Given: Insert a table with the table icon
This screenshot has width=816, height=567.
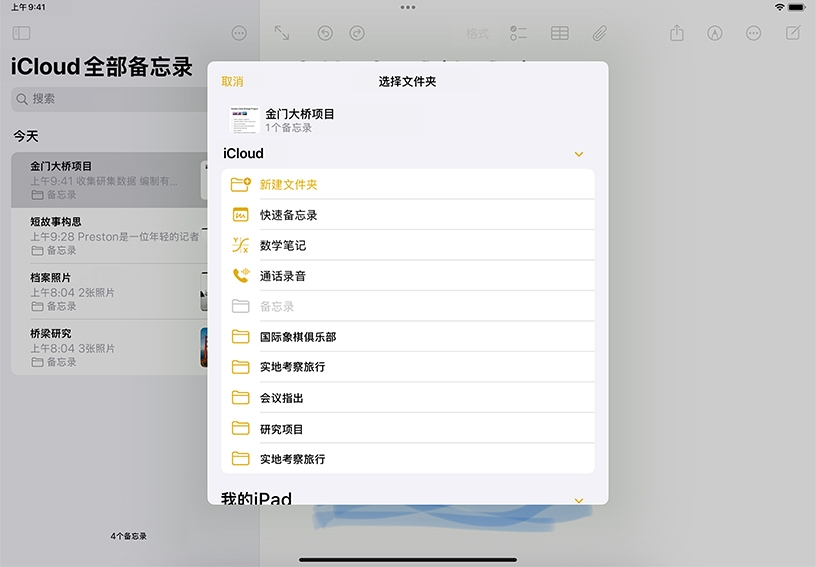Looking at the screenshot, I should coord(560,33).
